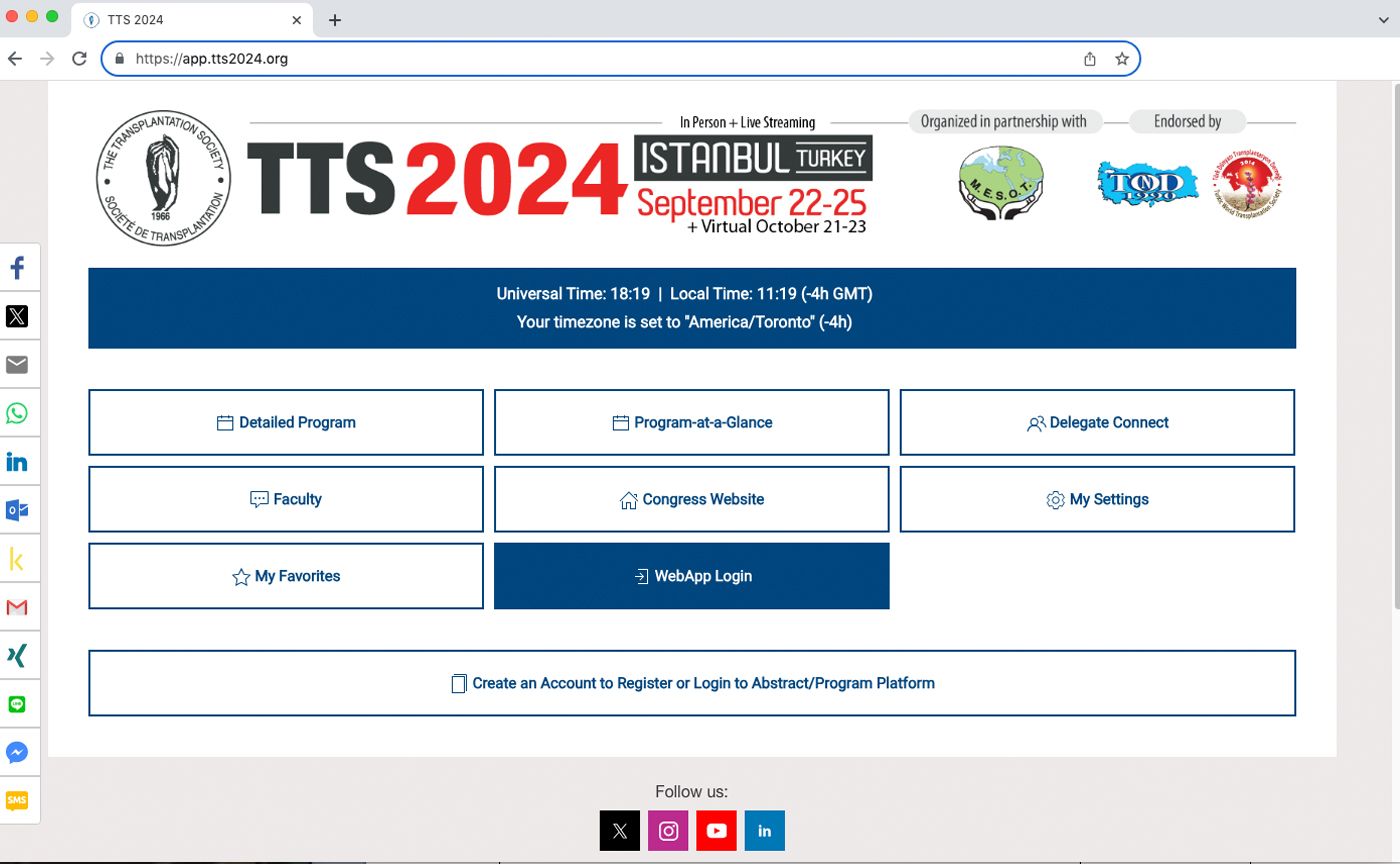Screen dimensions: 1400x864
Task: Share via Facebook Messenger icon
Action: pos(17,753)
